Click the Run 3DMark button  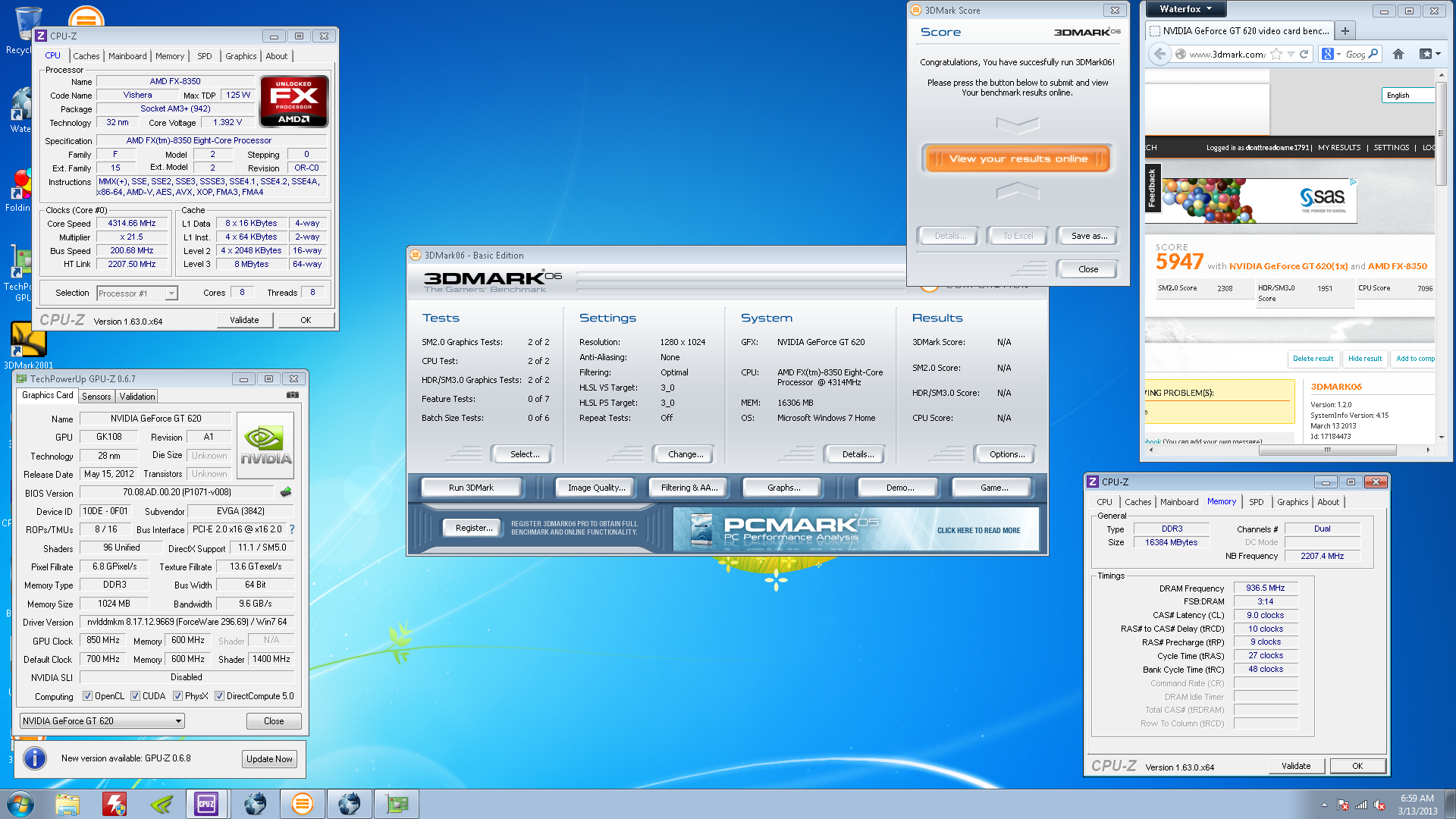click(471, 488)
